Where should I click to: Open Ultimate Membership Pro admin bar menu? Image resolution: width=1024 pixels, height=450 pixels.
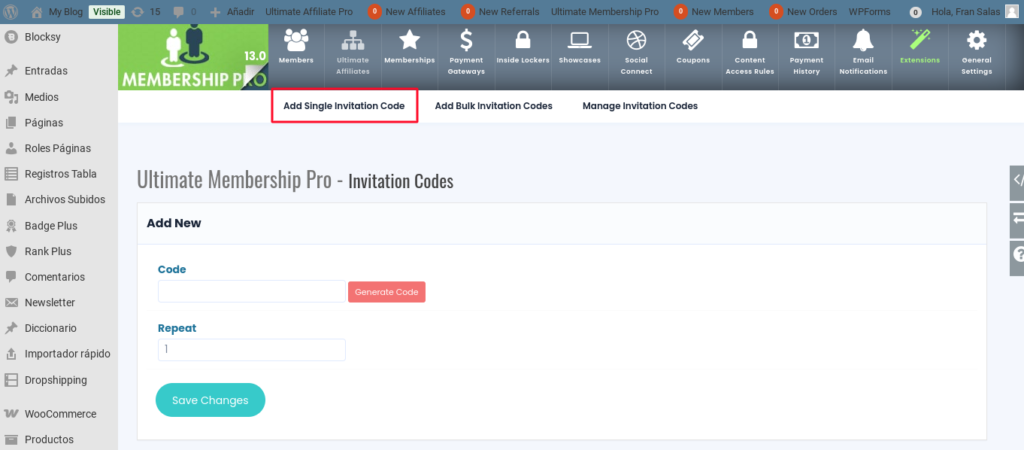pyautogui.click(x=605, y=12)
